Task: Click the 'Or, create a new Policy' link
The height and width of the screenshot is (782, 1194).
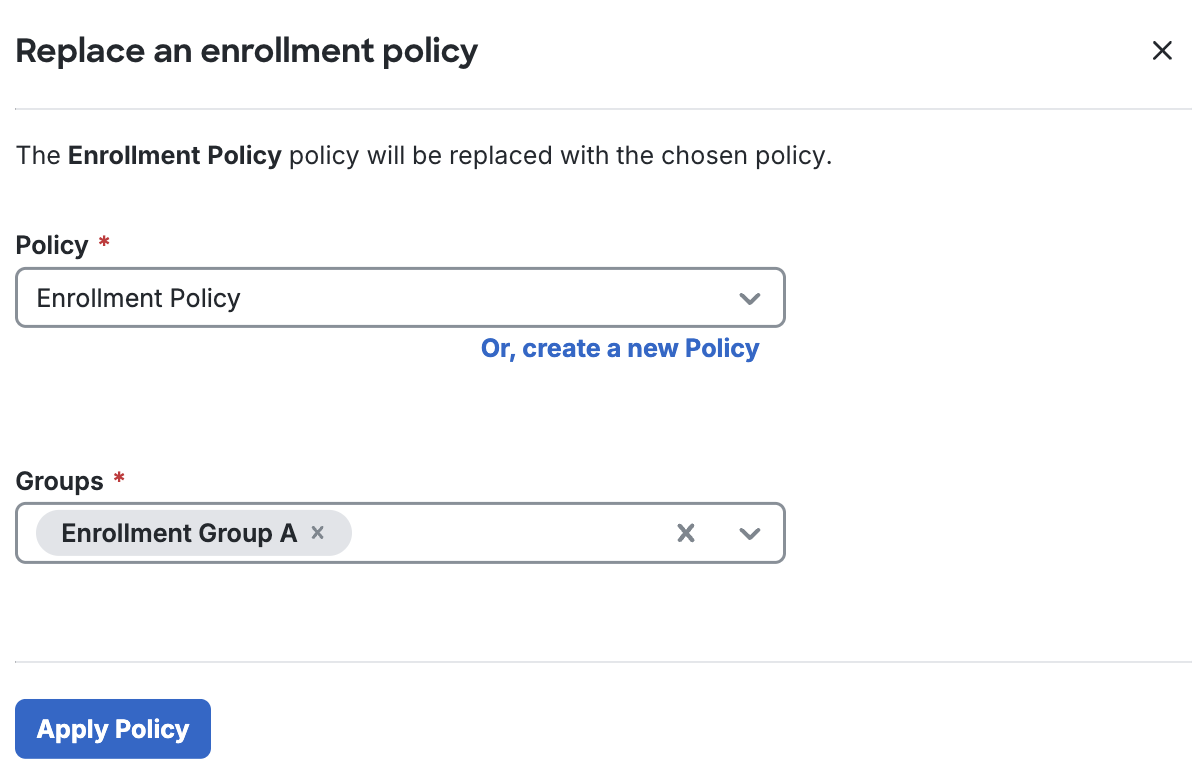Action: coord(620,348)
